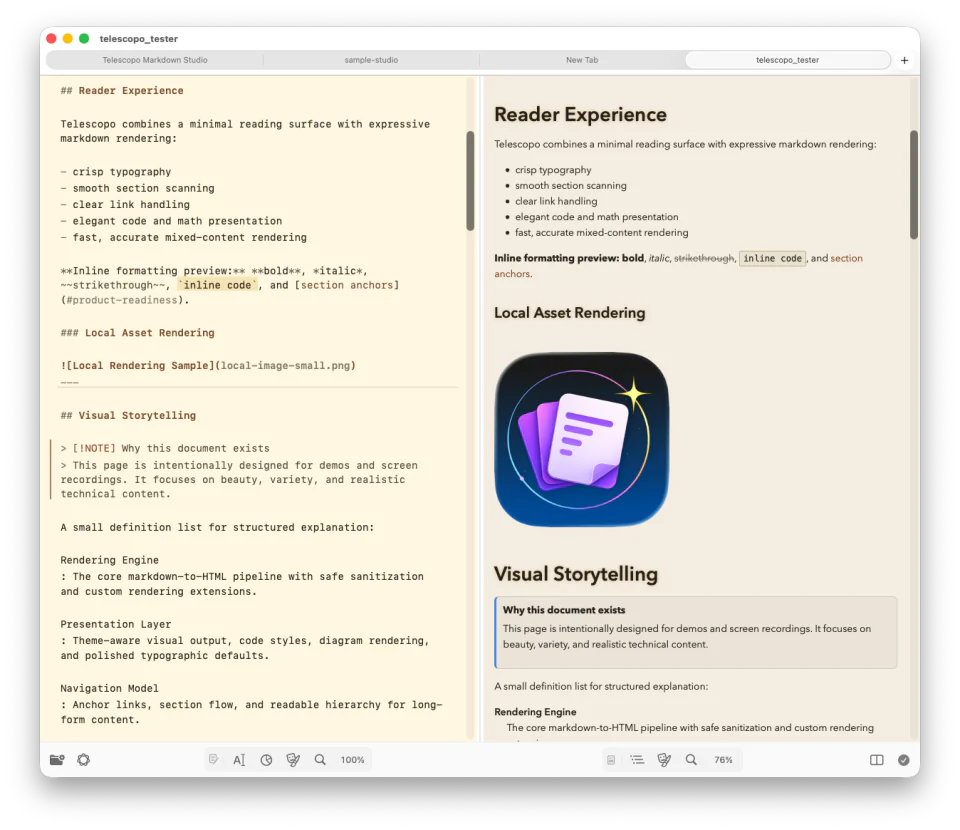Click 'Why this document exists' callout title in preview
960x830 pixels.
click(x=564, y=610)
